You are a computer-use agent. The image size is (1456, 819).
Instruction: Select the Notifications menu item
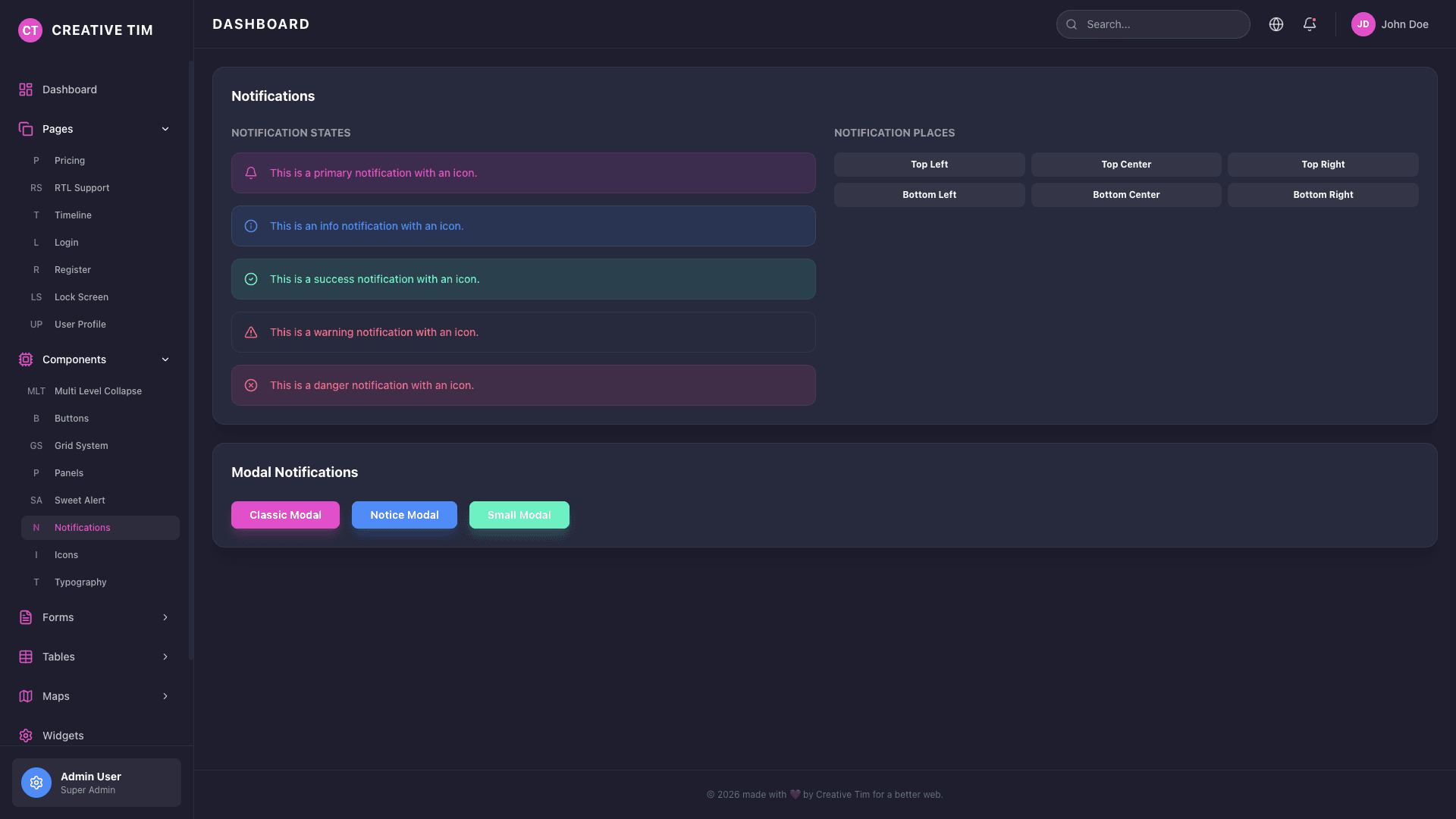82,527
